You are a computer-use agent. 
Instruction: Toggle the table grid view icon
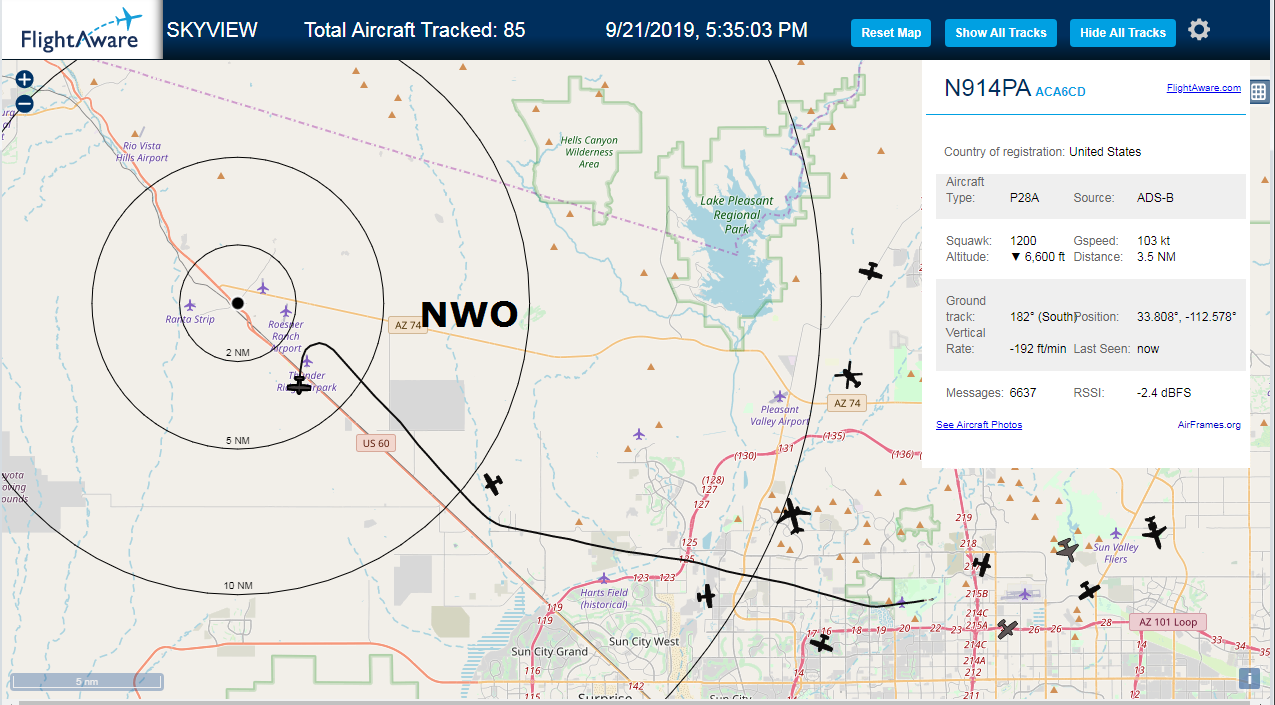pyautogui.click(x=1259, y=91)
